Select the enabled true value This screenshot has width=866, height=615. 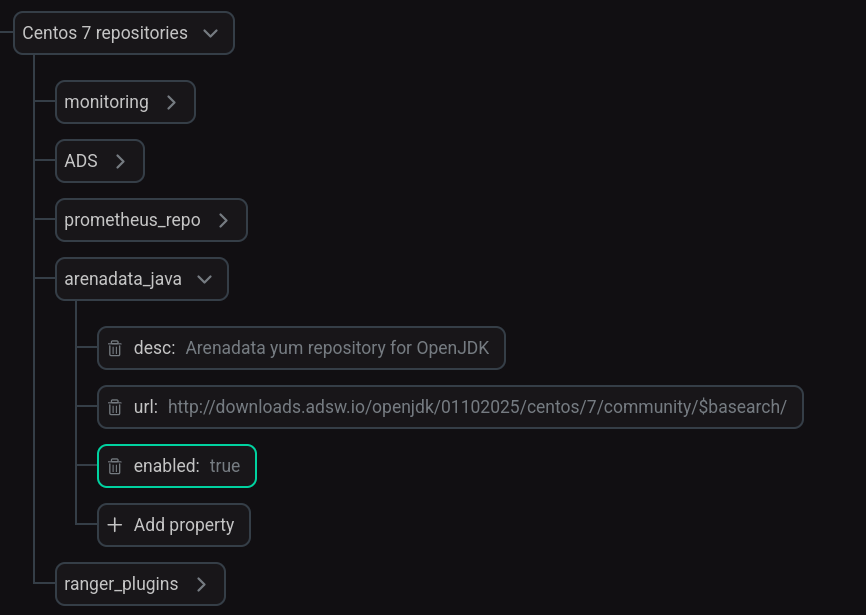[x=225, y=466]
